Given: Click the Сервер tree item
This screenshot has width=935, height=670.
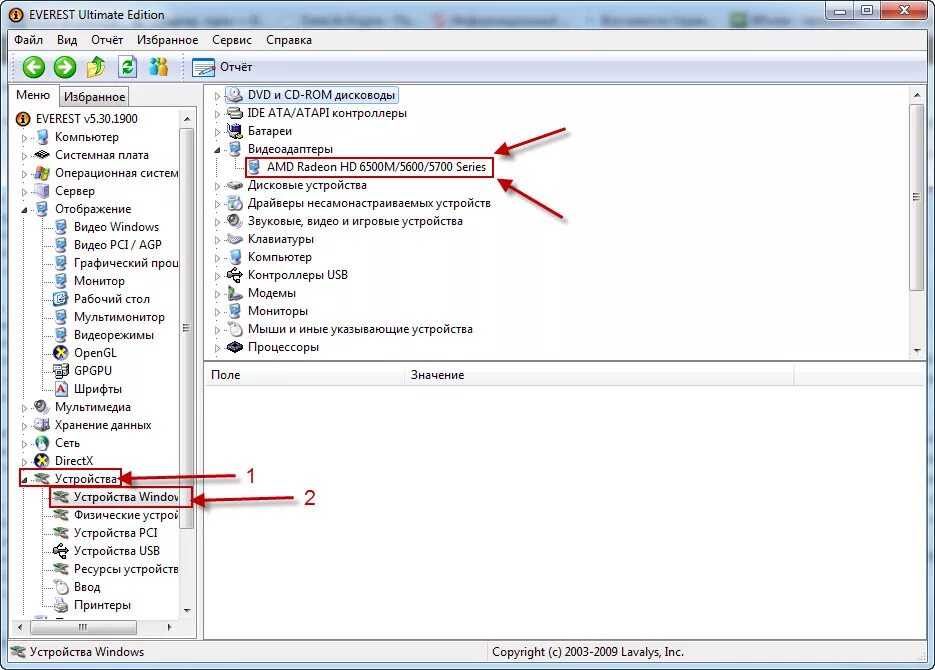Looking at the screenshot, I should point(75,191).
